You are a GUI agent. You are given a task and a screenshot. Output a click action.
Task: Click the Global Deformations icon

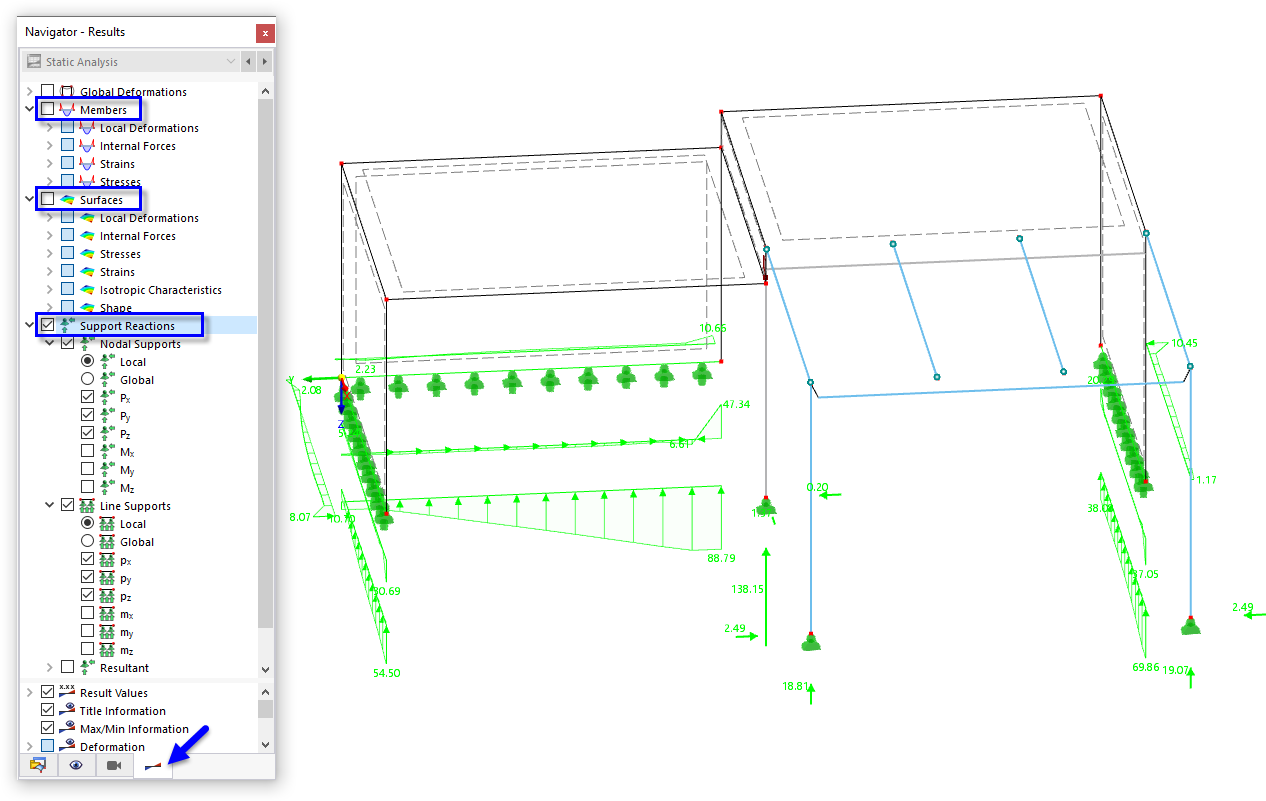point(68,92)
